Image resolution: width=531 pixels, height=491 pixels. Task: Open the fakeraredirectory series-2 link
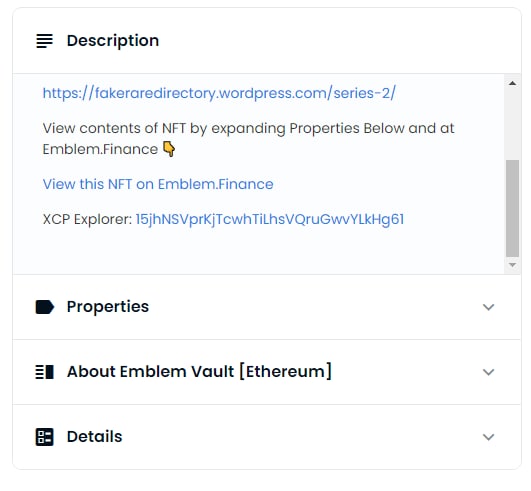click(x=219, y=93)
